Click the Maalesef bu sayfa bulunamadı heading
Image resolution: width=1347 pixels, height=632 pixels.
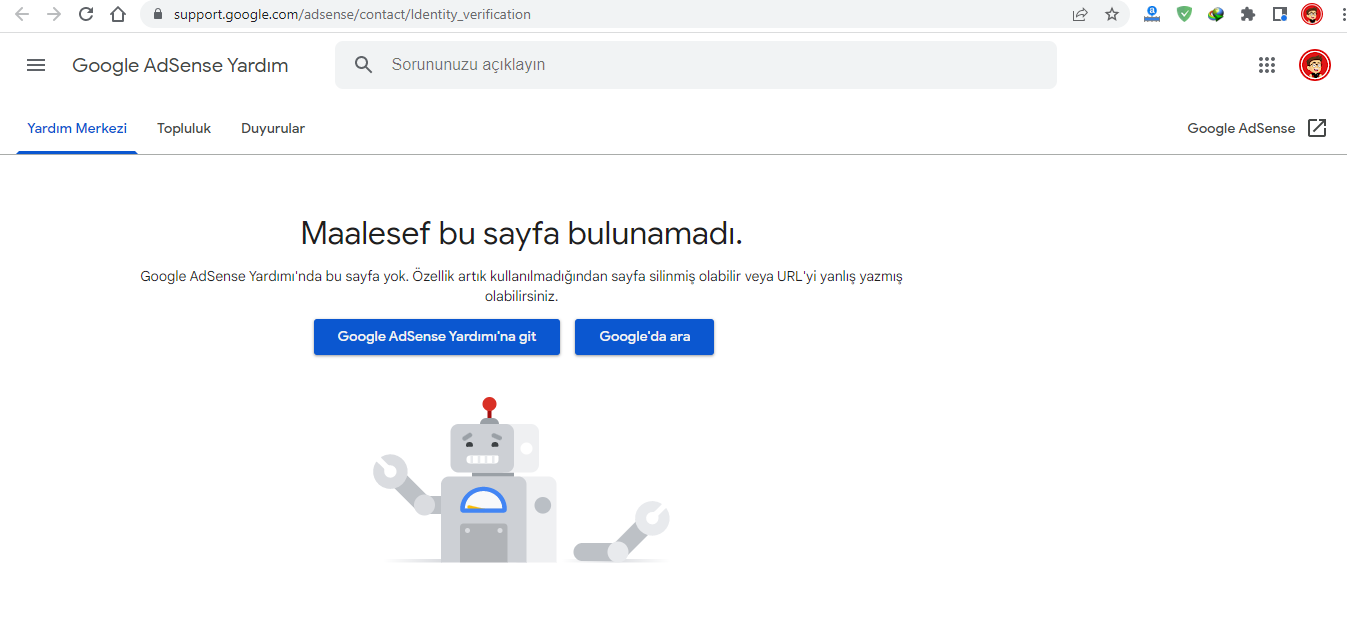pos(521,234)
